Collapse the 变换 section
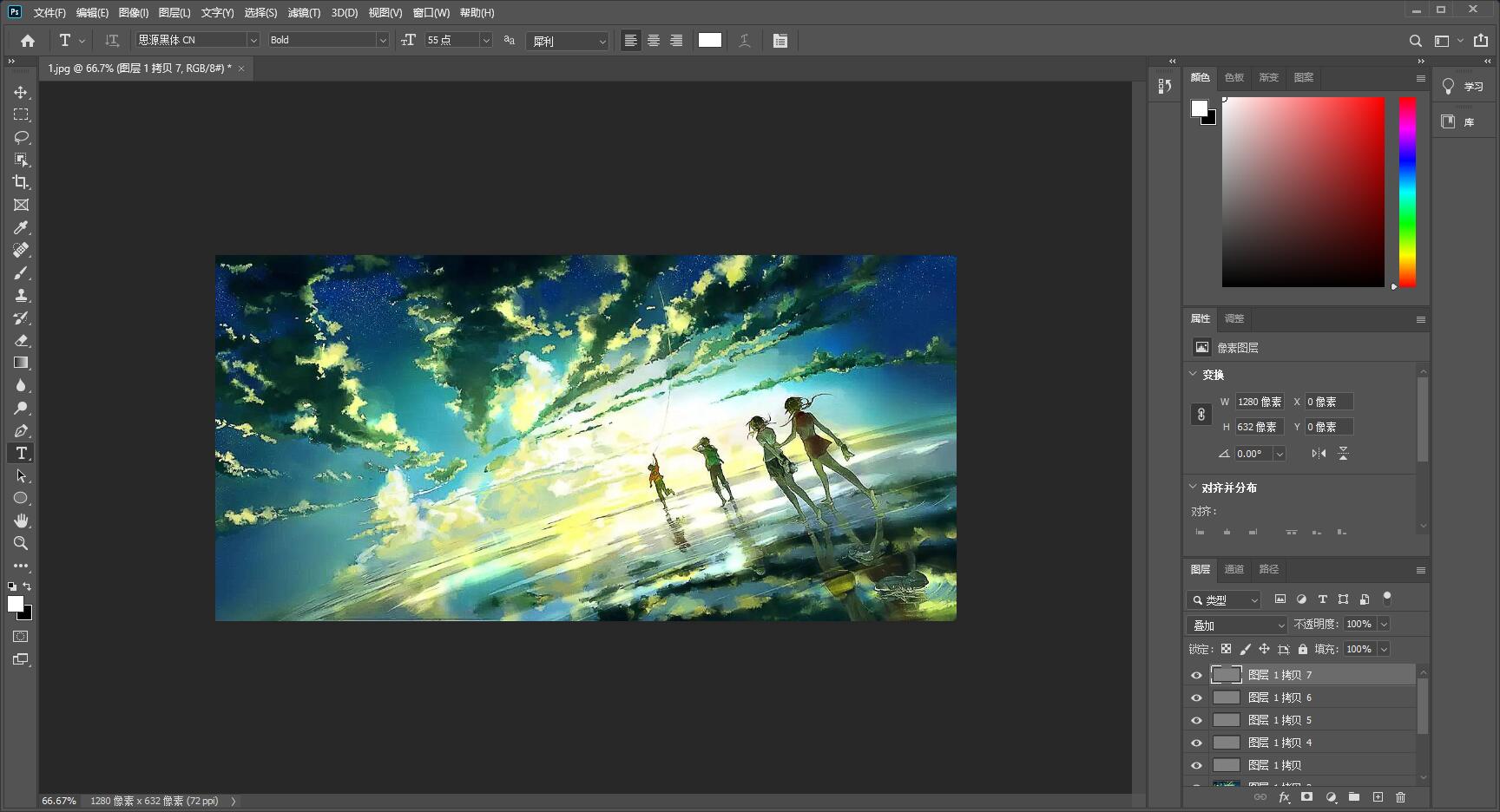Viewport: 1500px width, 812px height. tap(1194, 374)
